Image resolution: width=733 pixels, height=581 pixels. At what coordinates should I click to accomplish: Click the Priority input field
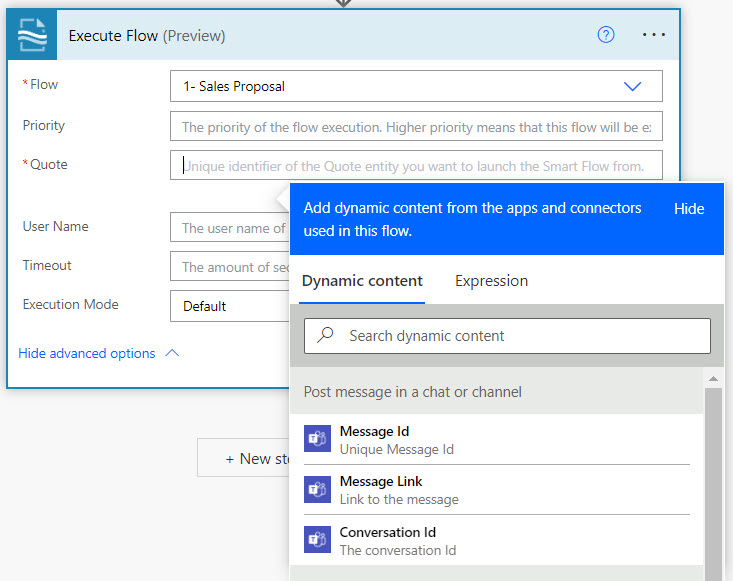[x=416, y=126]
